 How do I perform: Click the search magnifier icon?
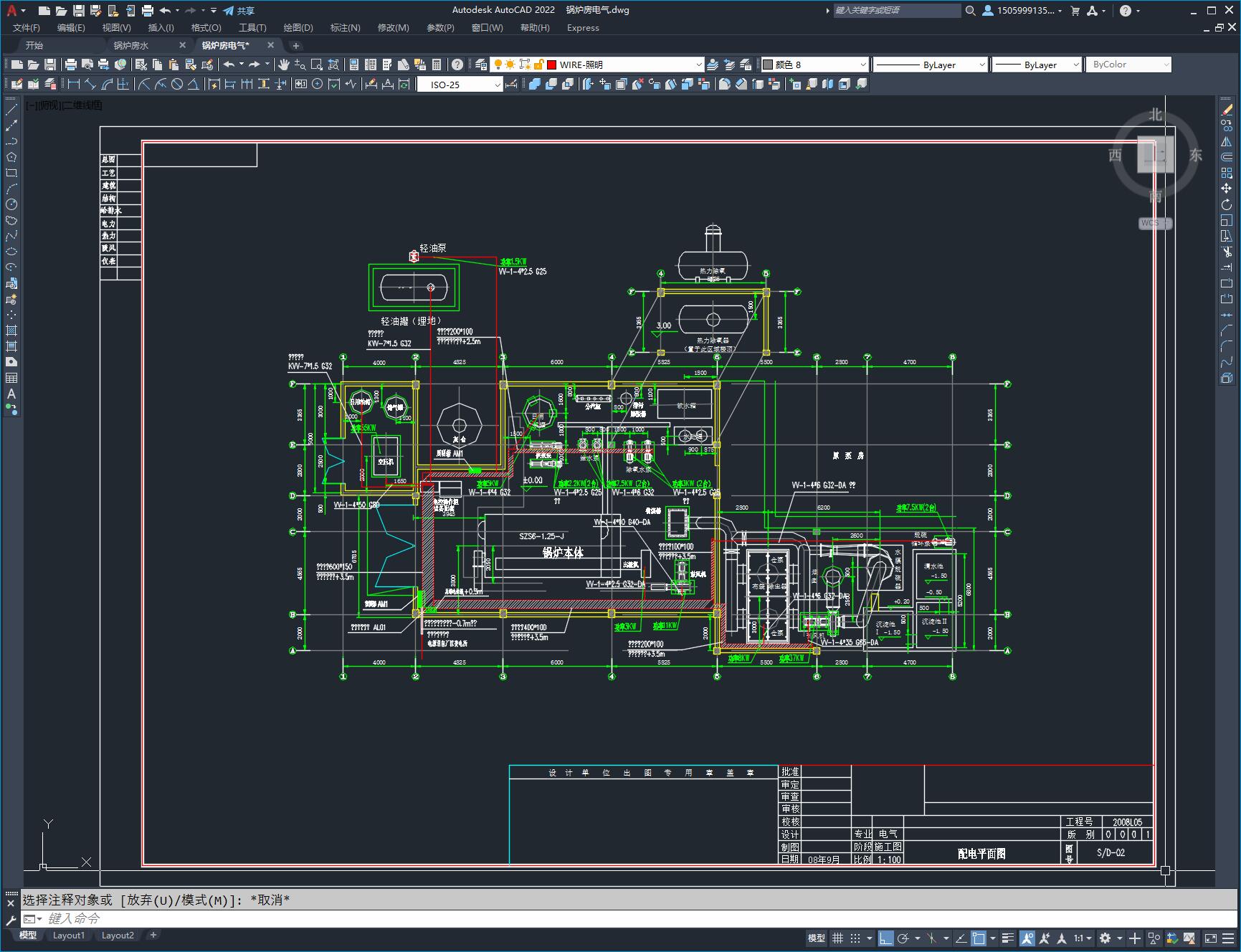pyautogui.click(x=970, y=11)
